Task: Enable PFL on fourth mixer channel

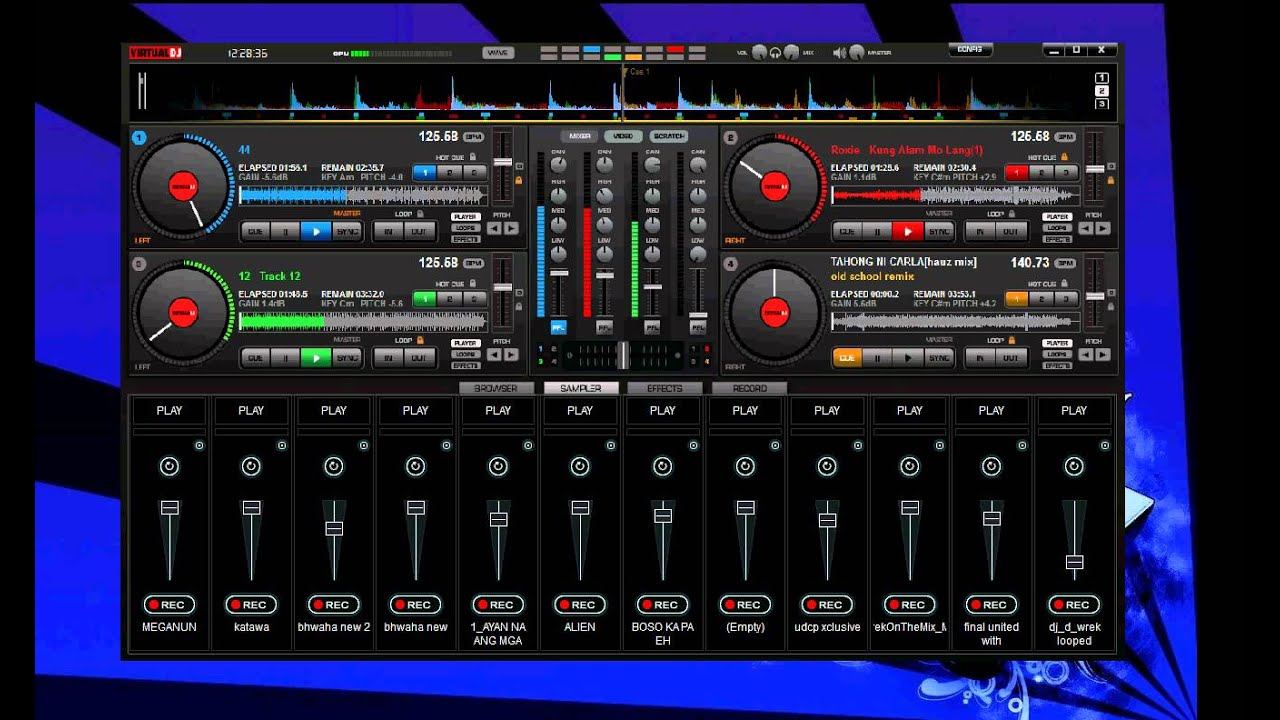Action: pyautogui.click(x=697, y=327)
